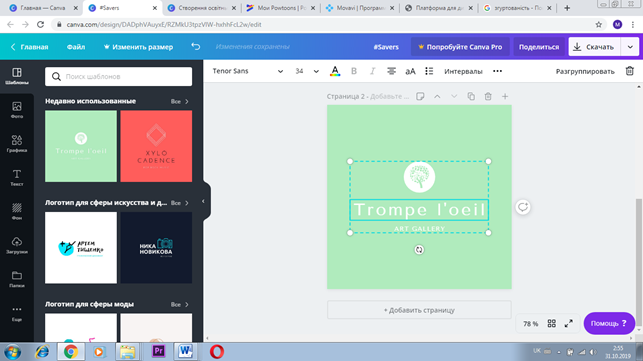Open the Folders sidebar panel
Screen dimensions: 643x361
[17, 279]
